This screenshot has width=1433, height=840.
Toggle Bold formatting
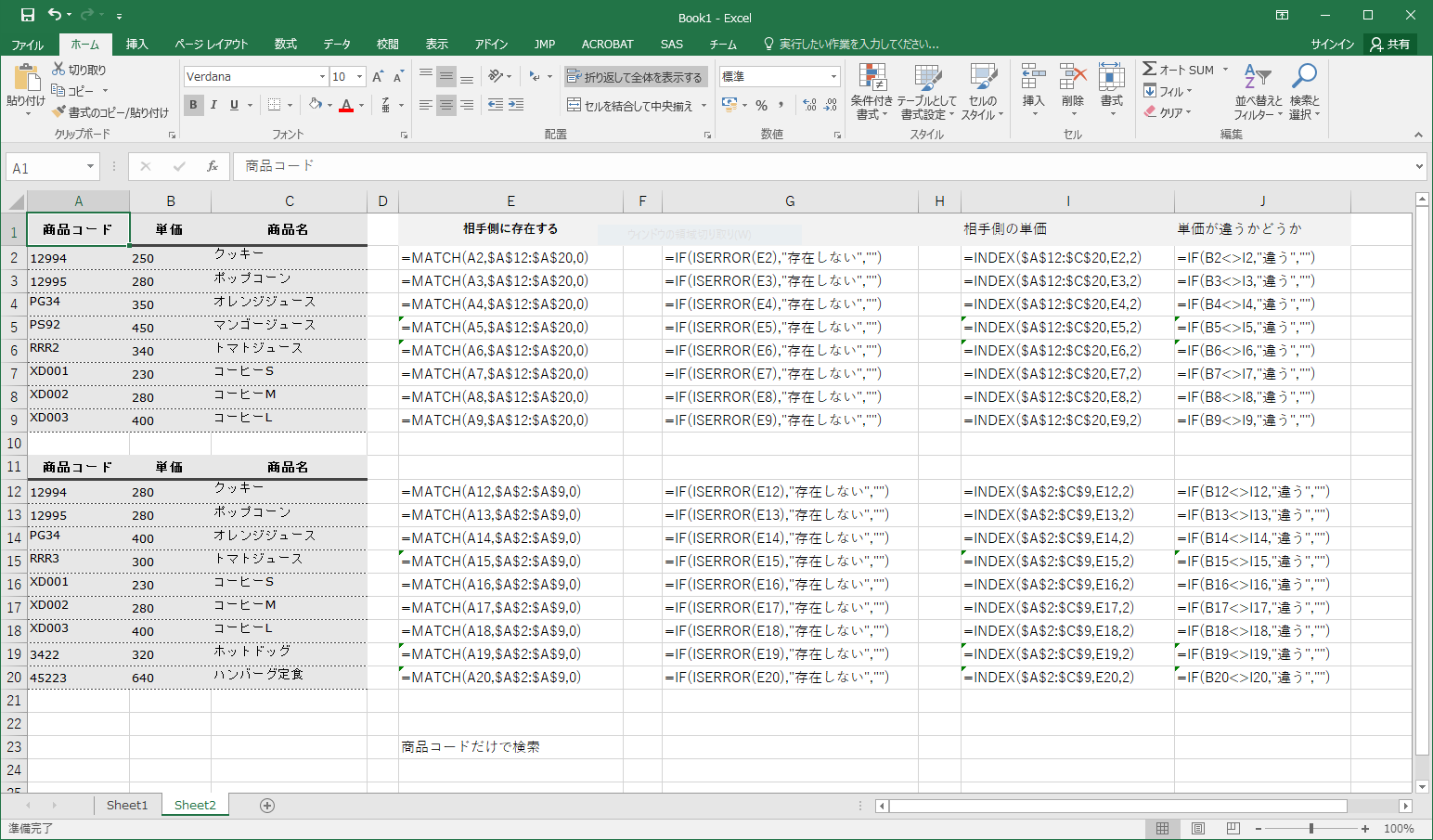click(193, 105)
